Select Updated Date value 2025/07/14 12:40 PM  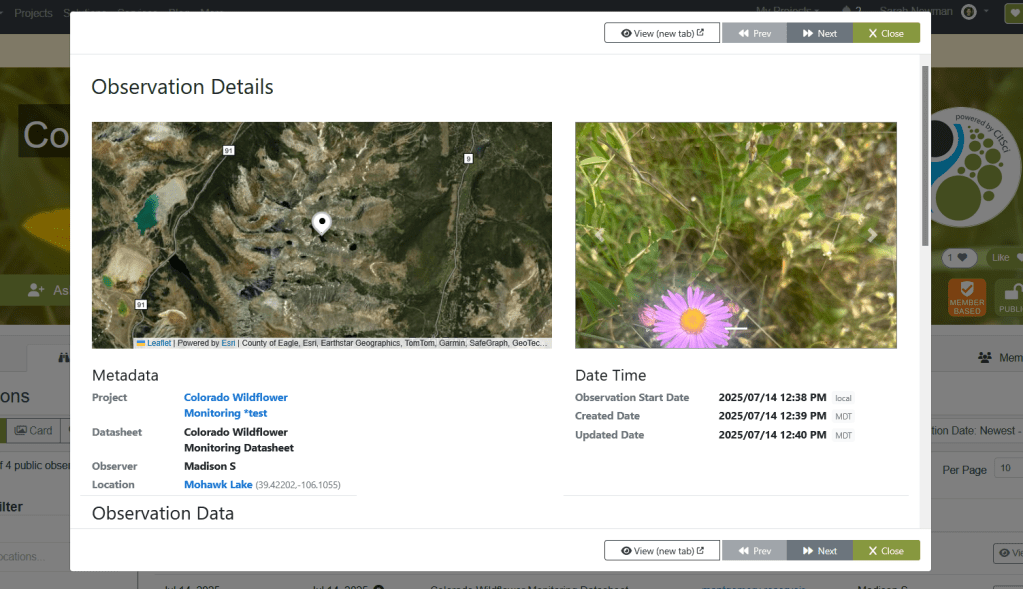click(772, 434)
